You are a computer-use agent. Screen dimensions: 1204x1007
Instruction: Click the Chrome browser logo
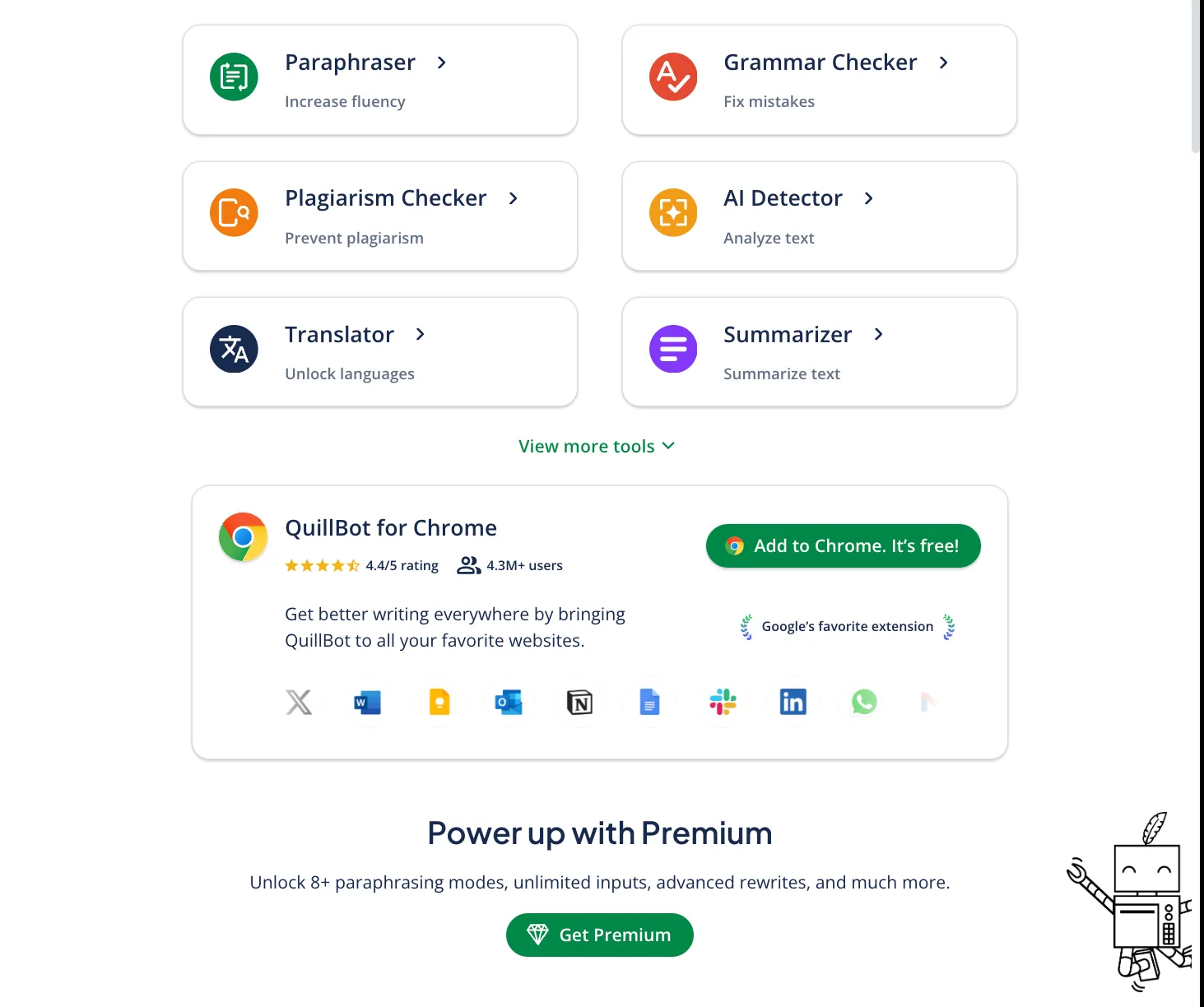point(242,537)
